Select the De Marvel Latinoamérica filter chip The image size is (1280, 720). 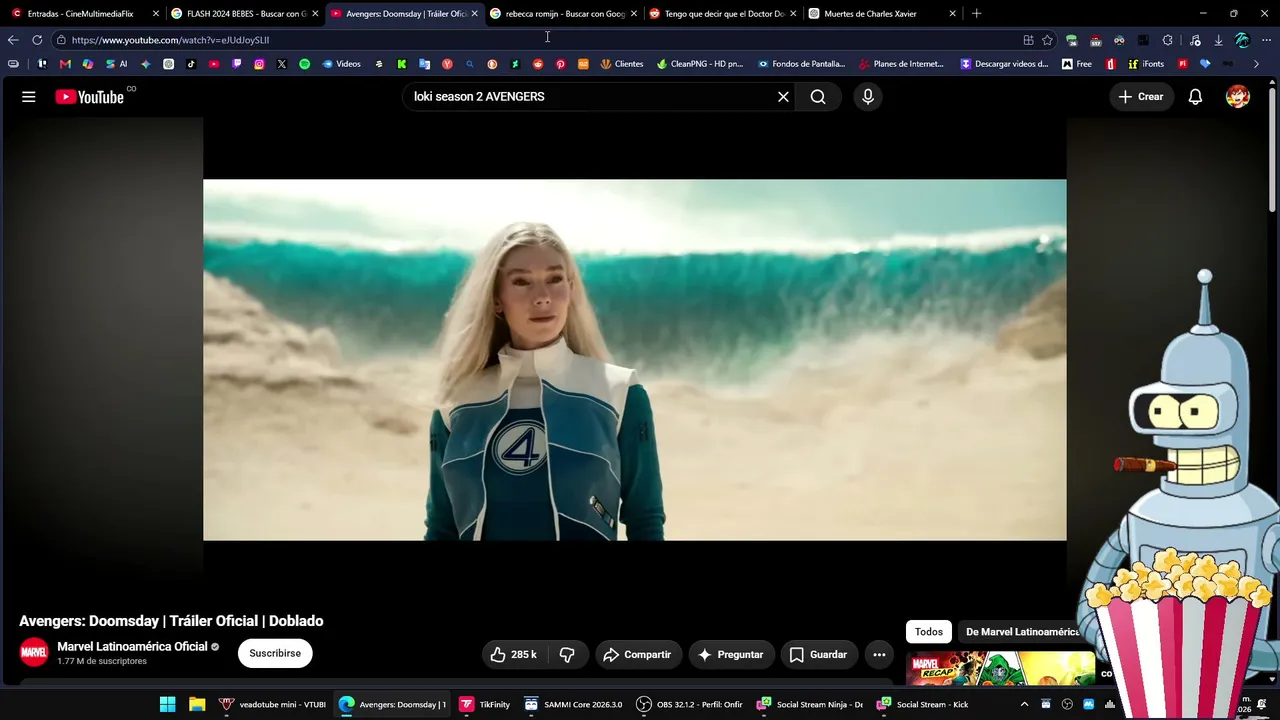coord(1022,632)
